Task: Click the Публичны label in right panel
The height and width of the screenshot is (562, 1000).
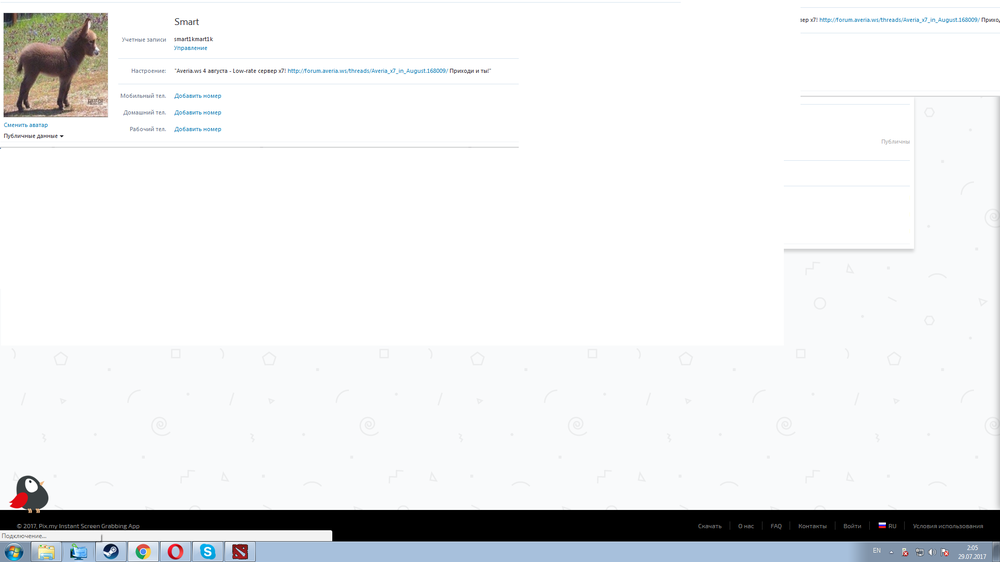Action: (895, 142)
